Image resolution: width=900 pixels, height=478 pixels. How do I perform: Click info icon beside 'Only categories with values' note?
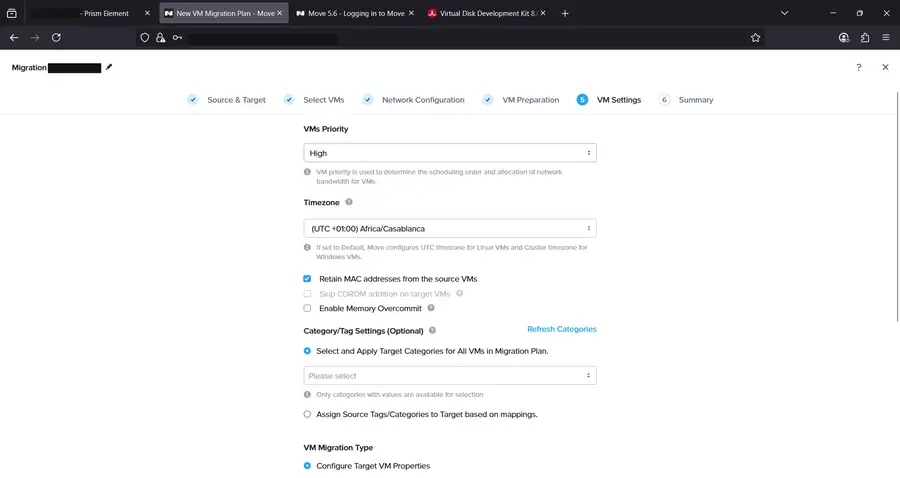(x=307, y=394)
